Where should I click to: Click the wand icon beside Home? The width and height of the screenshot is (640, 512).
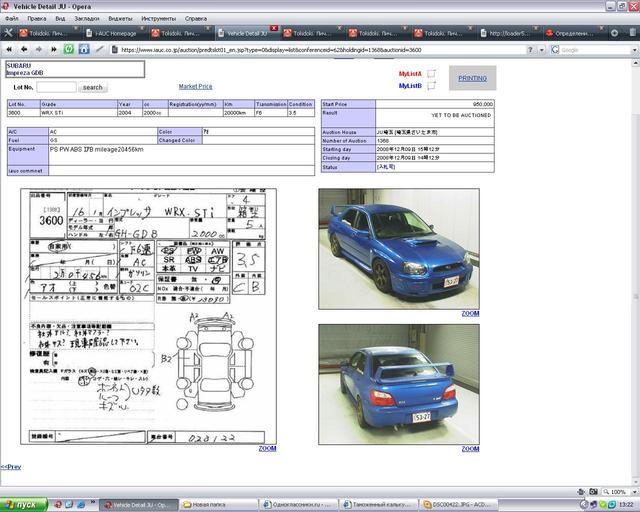pyautogui.click(x=99, y=49)
